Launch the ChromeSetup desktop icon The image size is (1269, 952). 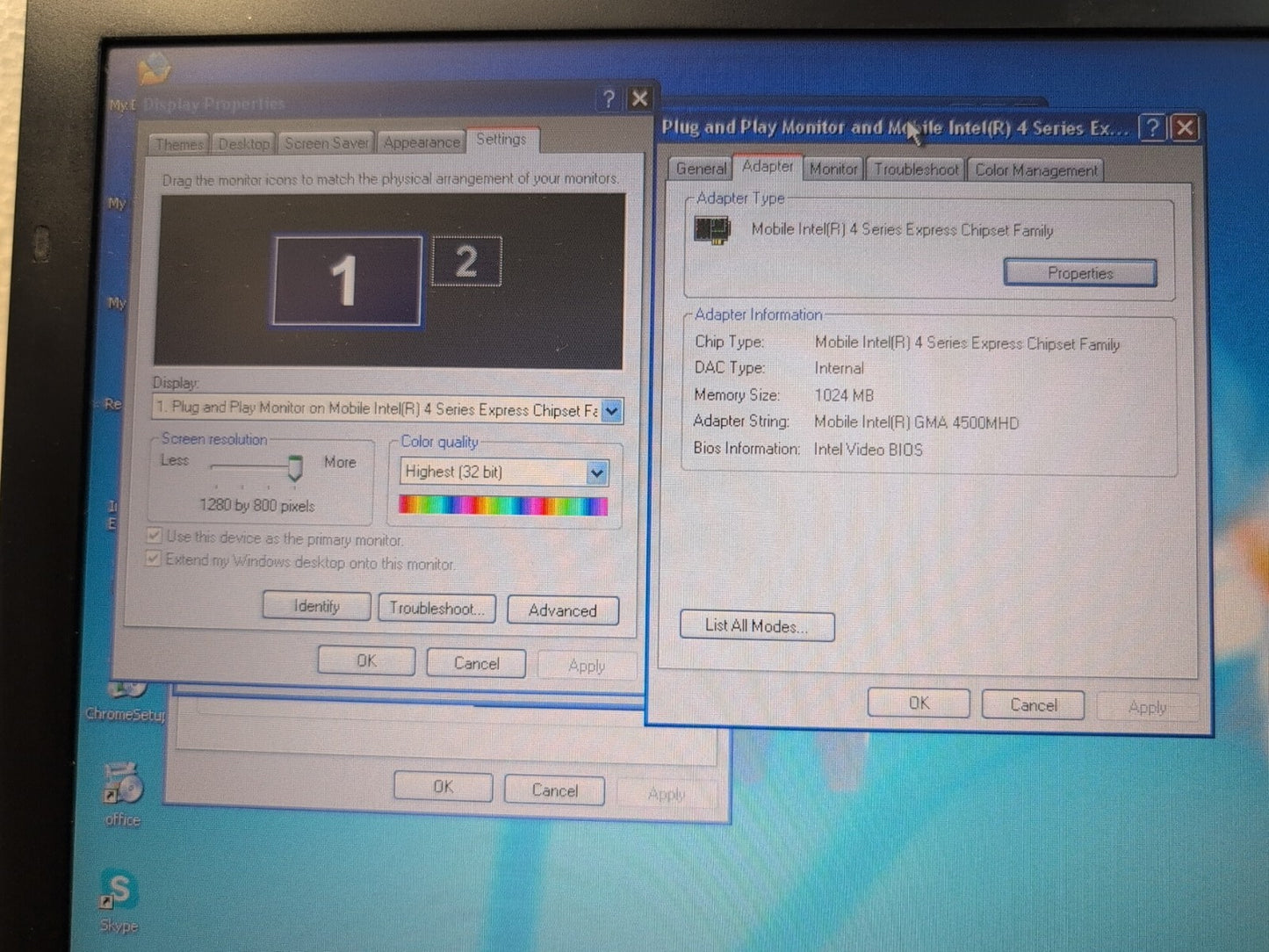(x=125, y=700)
